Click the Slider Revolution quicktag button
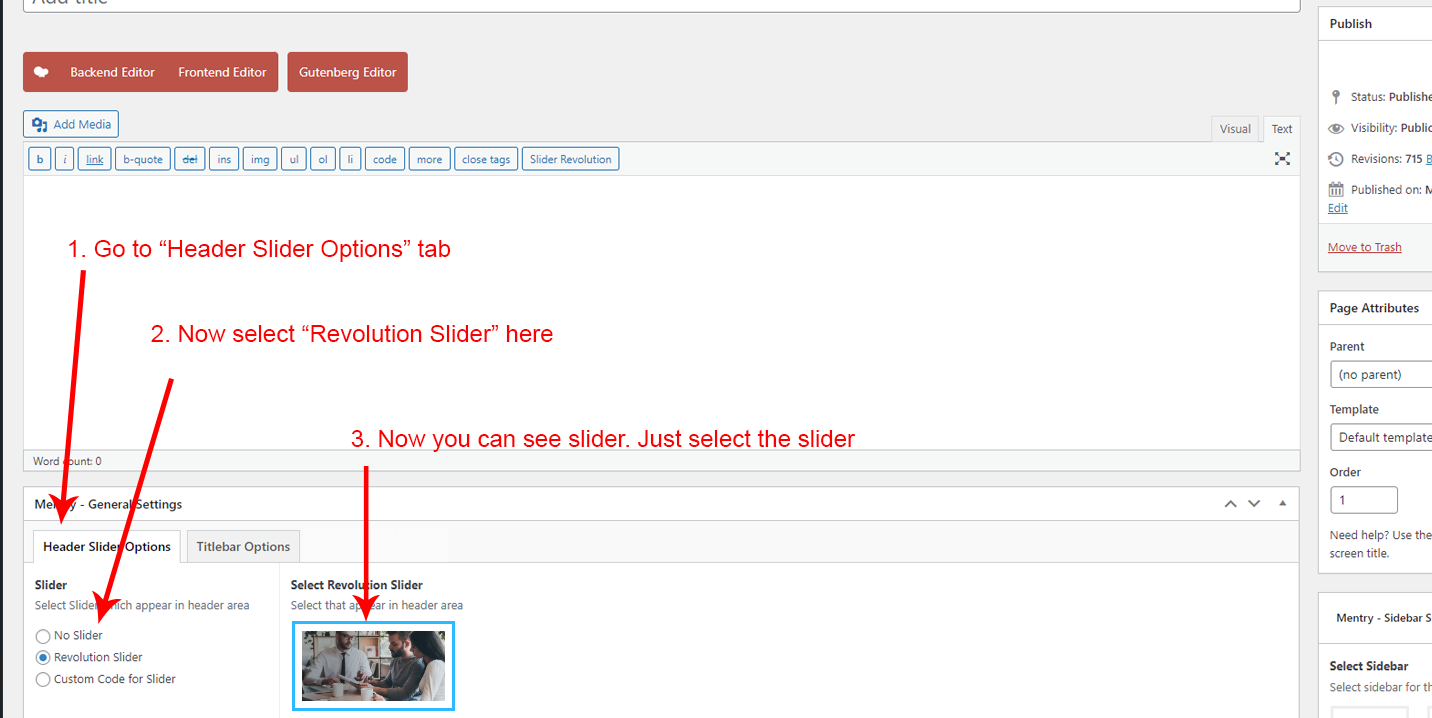 point(570,159)
